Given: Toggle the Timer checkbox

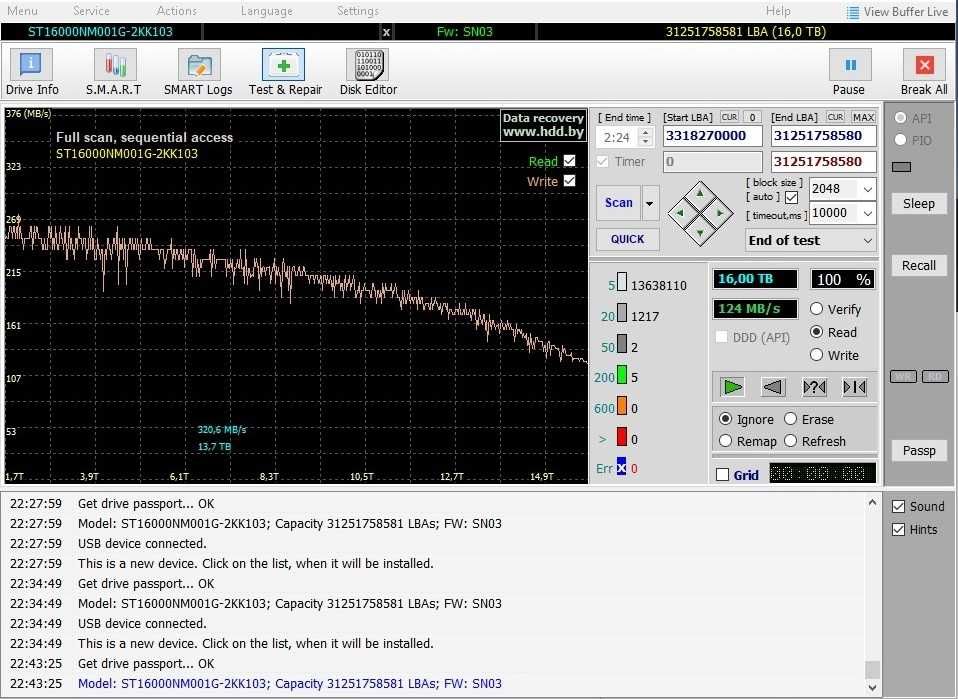Looking at the screenshot, I should click(602, 161).
